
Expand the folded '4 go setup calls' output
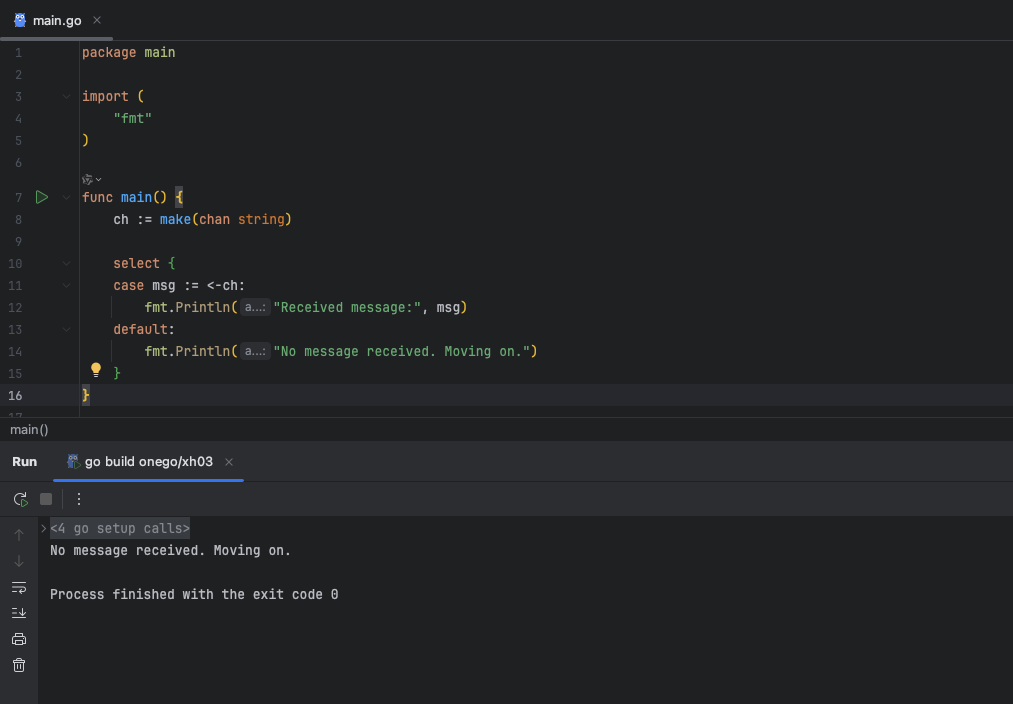(43, 528)
